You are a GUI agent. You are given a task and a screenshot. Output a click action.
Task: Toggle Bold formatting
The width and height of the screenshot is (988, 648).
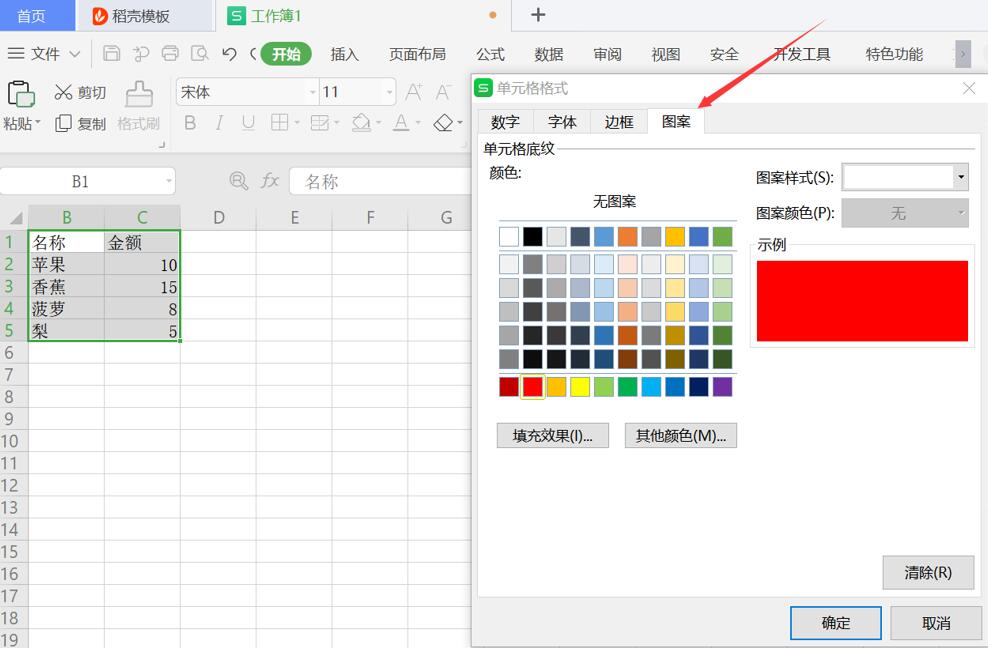(x=190, y=122)
